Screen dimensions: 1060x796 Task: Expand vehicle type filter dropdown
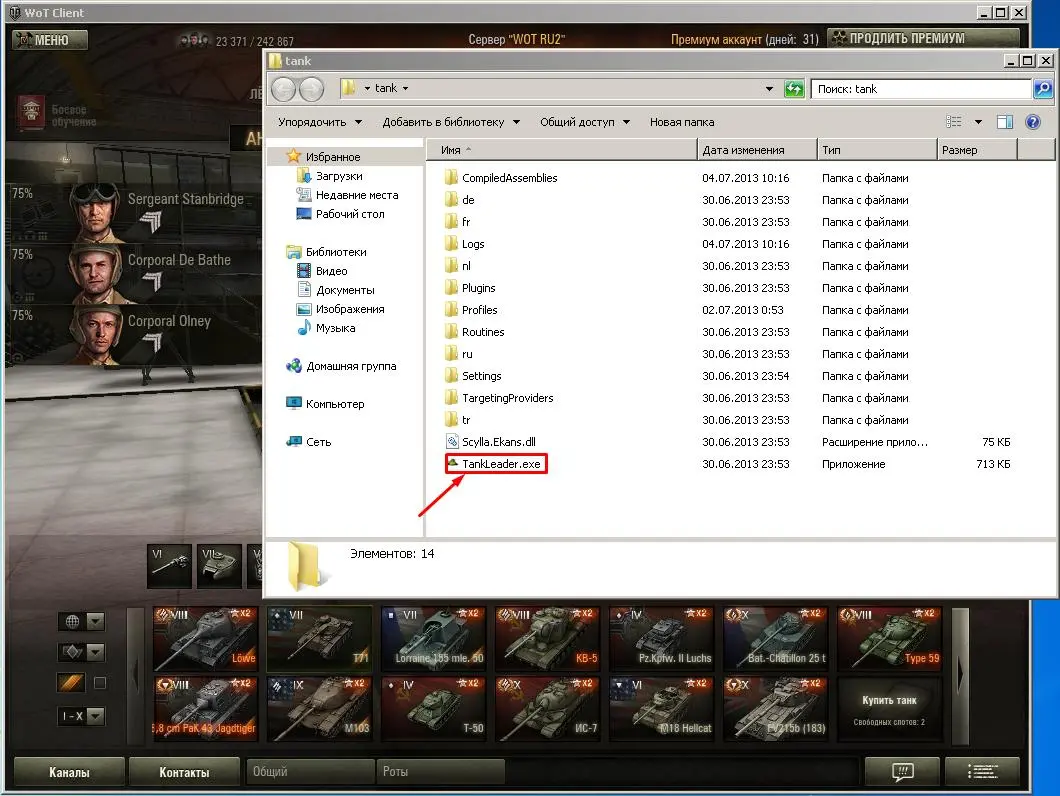pyautogui.click(x=95, y=652)
